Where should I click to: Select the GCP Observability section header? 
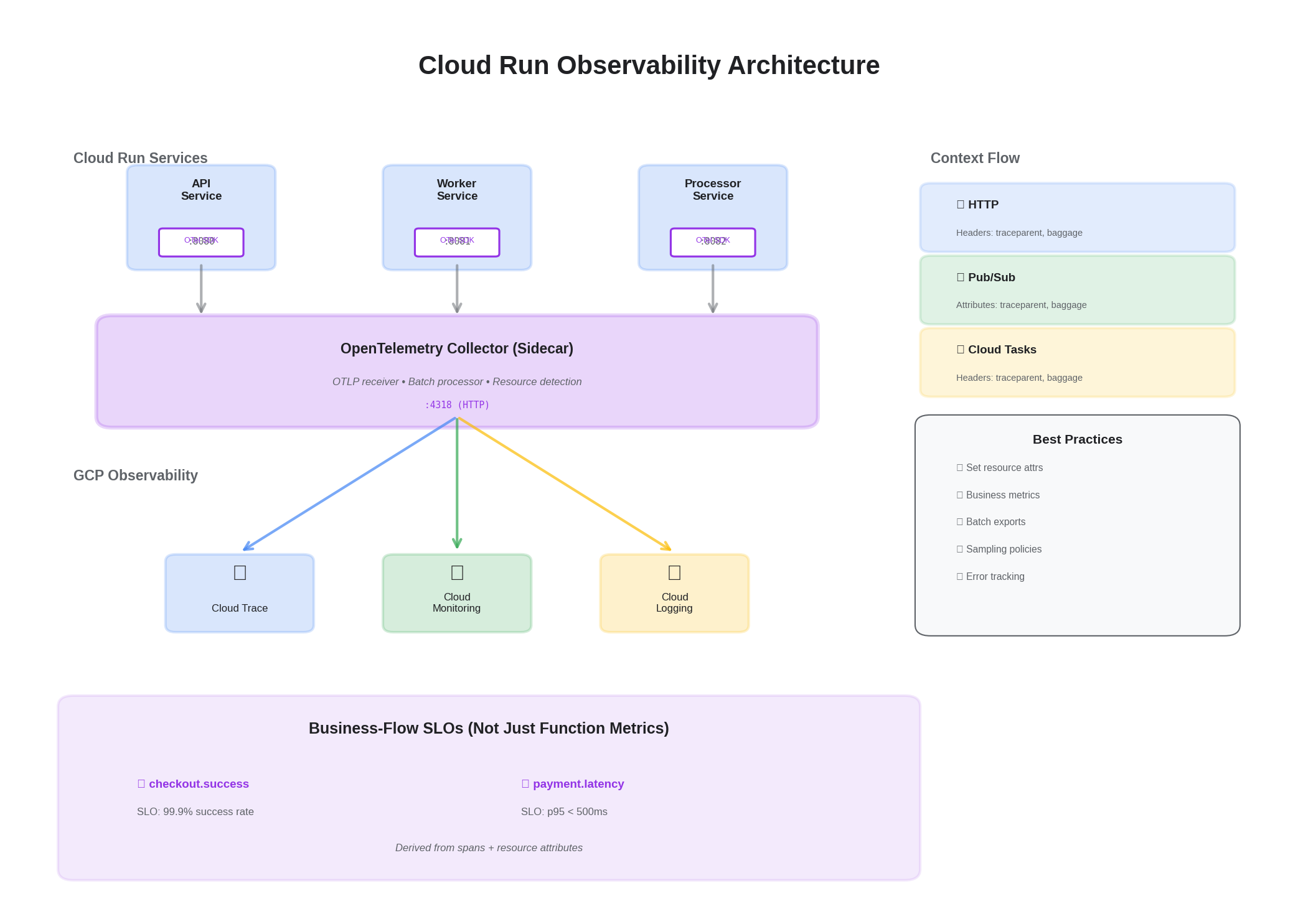[x=135, y=475]
